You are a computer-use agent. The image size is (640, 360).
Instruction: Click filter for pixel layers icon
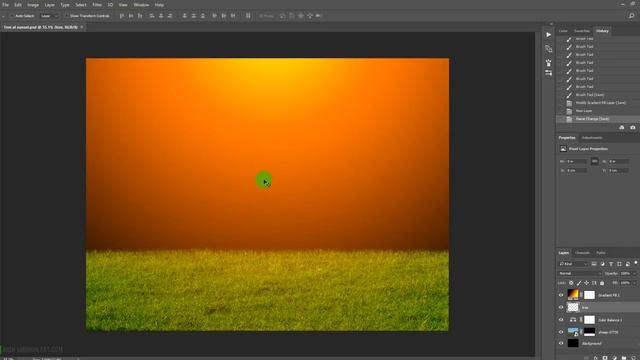[x=594, y=264]
